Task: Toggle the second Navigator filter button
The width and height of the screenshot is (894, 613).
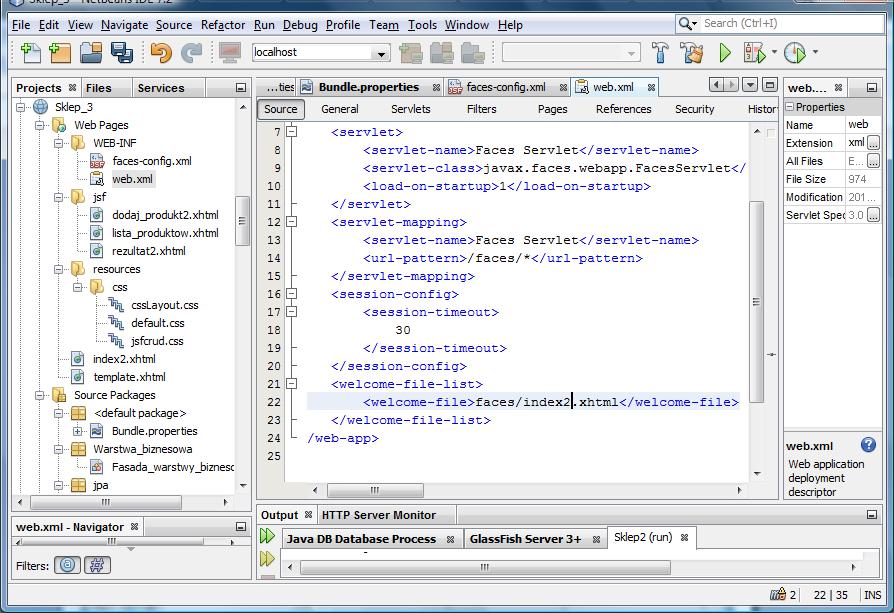Action: [x=97, y=565]
